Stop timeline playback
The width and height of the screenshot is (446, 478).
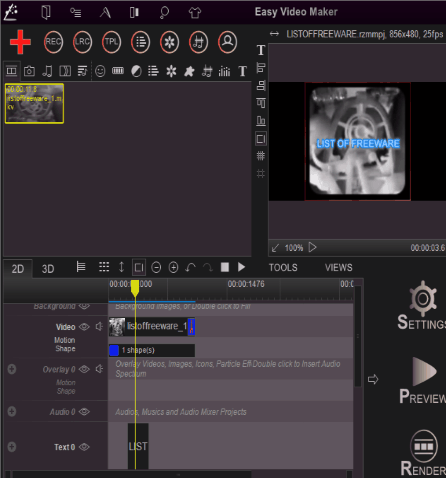coord(225,267)
